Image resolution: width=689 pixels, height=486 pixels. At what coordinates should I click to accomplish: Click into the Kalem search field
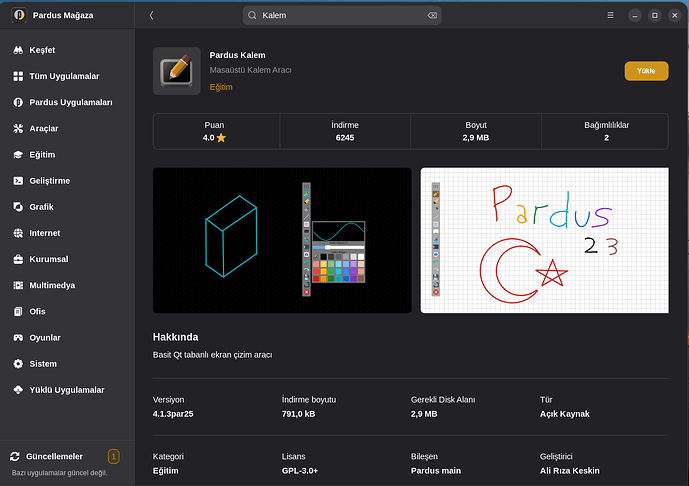pyautogui.click(x=342, y=15)
